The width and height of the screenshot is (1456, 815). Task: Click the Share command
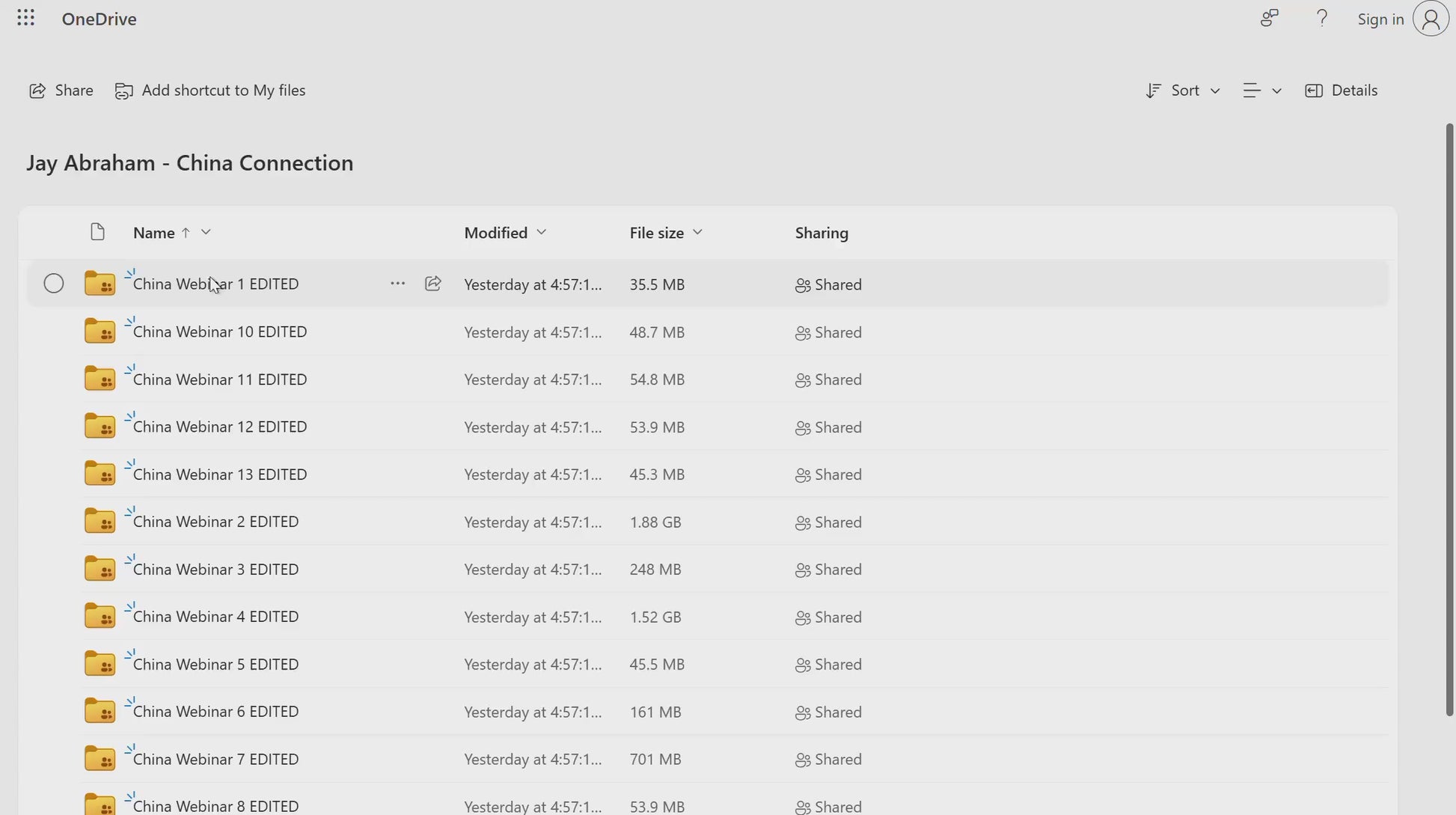(x=61, y=91)
